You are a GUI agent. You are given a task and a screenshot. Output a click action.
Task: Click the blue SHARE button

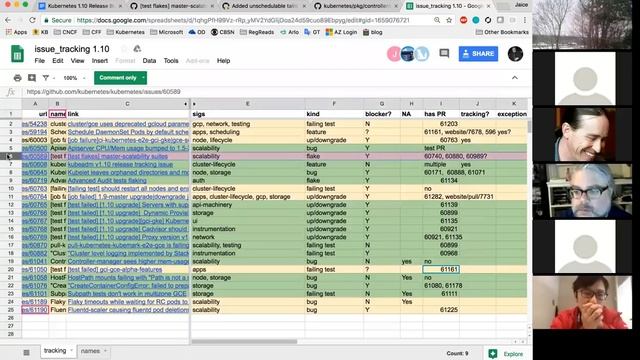pyautogui.click(x=478, y=53)
